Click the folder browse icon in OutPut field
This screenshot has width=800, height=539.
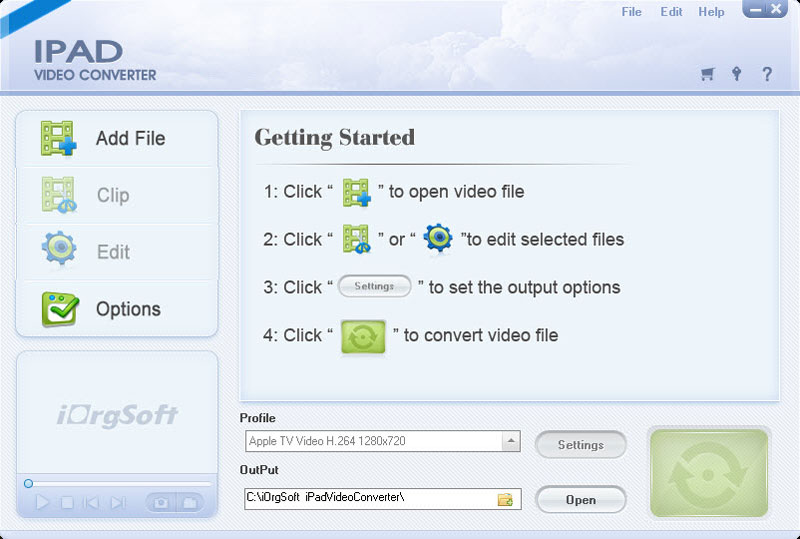pos(505,499)
